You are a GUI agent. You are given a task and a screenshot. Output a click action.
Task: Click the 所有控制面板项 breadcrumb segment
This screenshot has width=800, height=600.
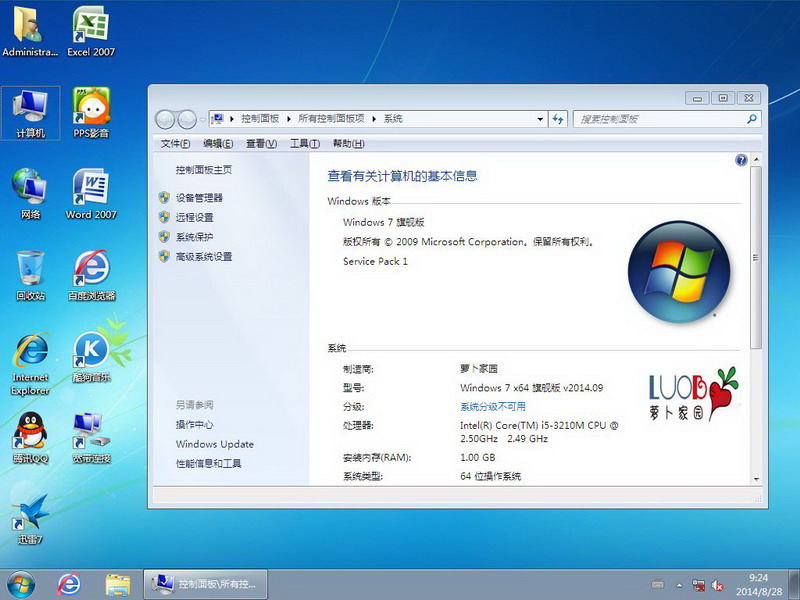[x=331, y=119]
